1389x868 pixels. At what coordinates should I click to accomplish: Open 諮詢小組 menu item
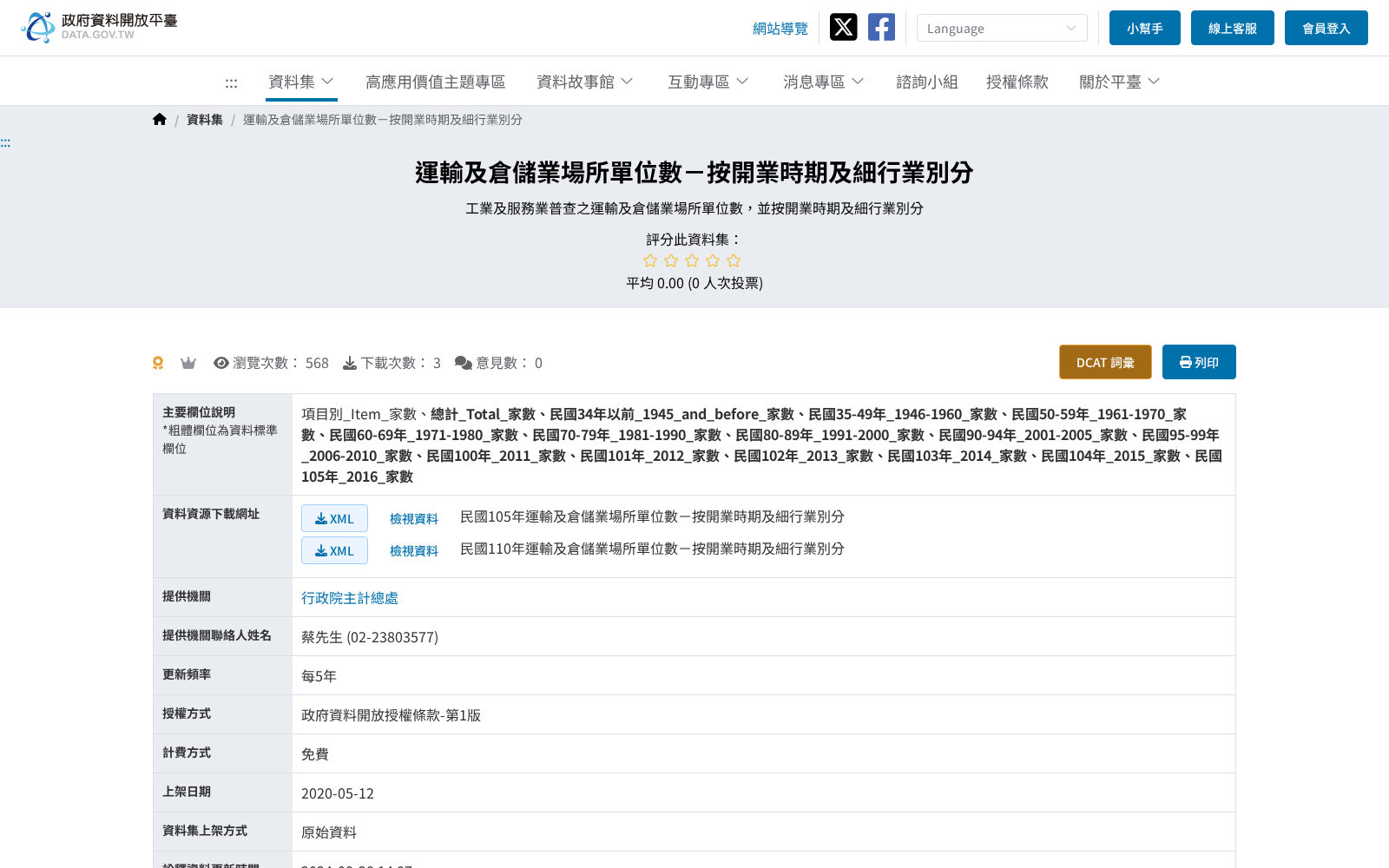pyautogui.click(x=927, y=82)
